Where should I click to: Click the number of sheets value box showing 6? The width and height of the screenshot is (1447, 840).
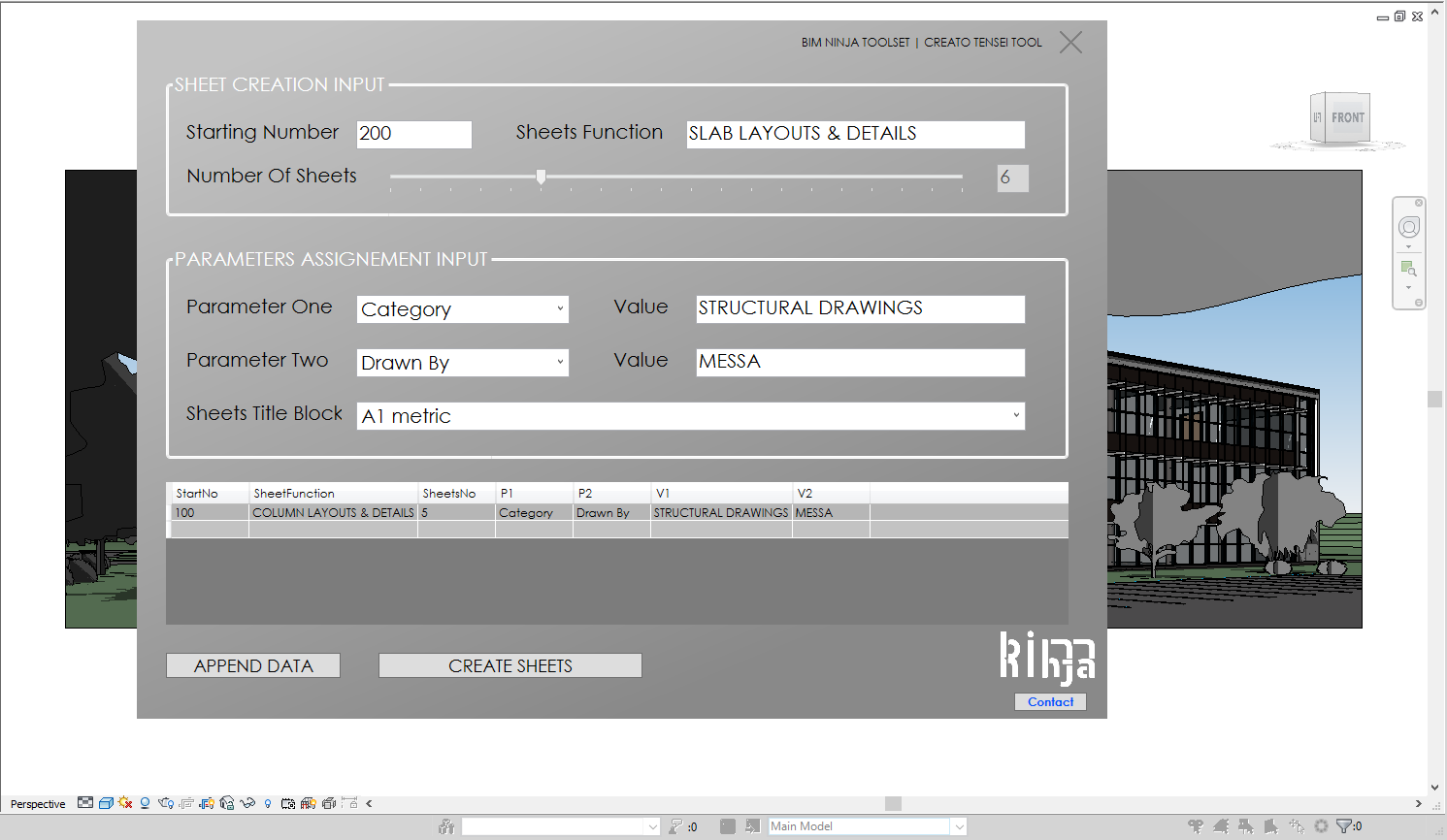1012,178
